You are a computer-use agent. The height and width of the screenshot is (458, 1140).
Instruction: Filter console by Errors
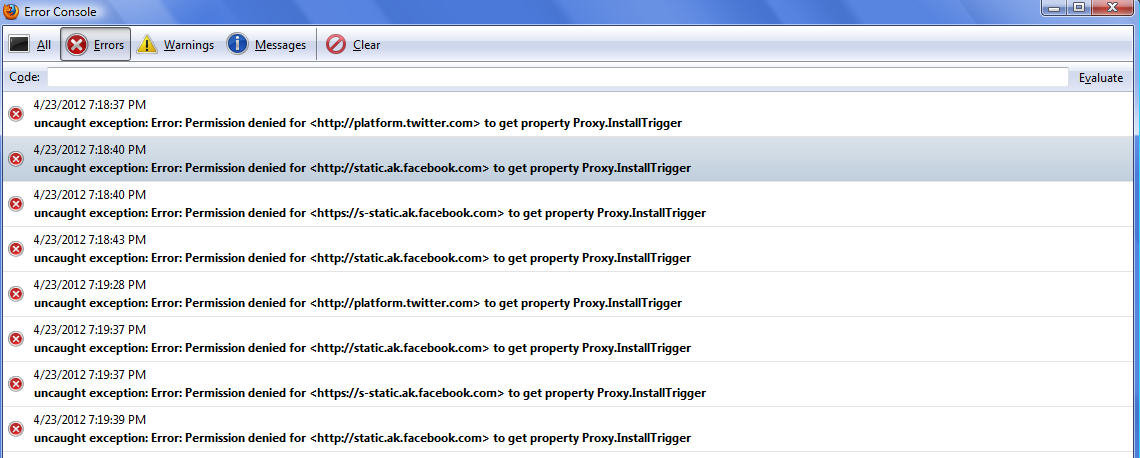coord(95,44)
